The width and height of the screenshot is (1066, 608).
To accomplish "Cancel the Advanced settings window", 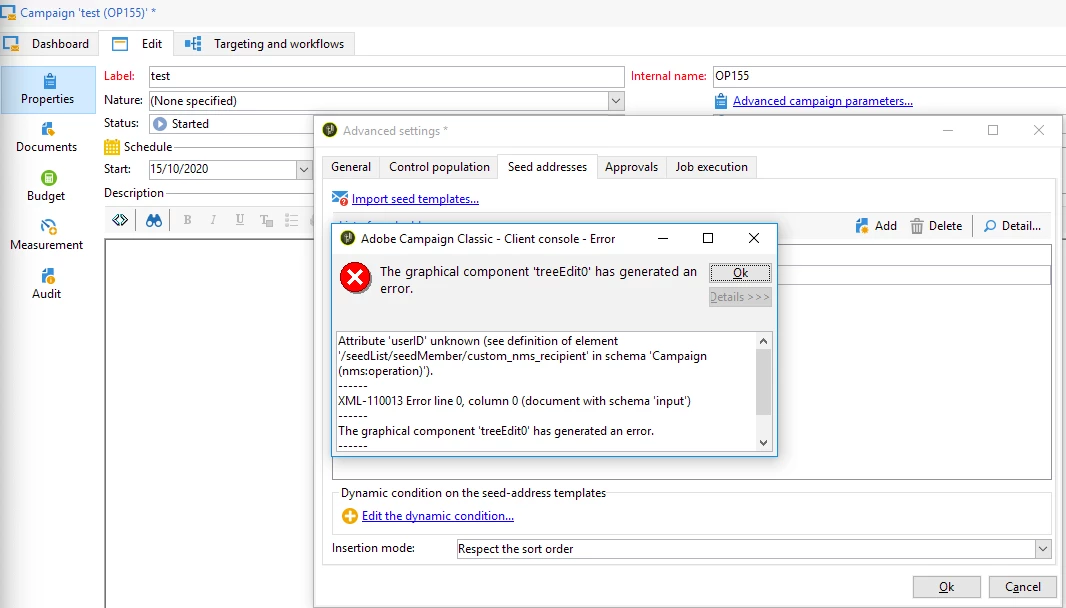I will click(x=1022, y=587).
